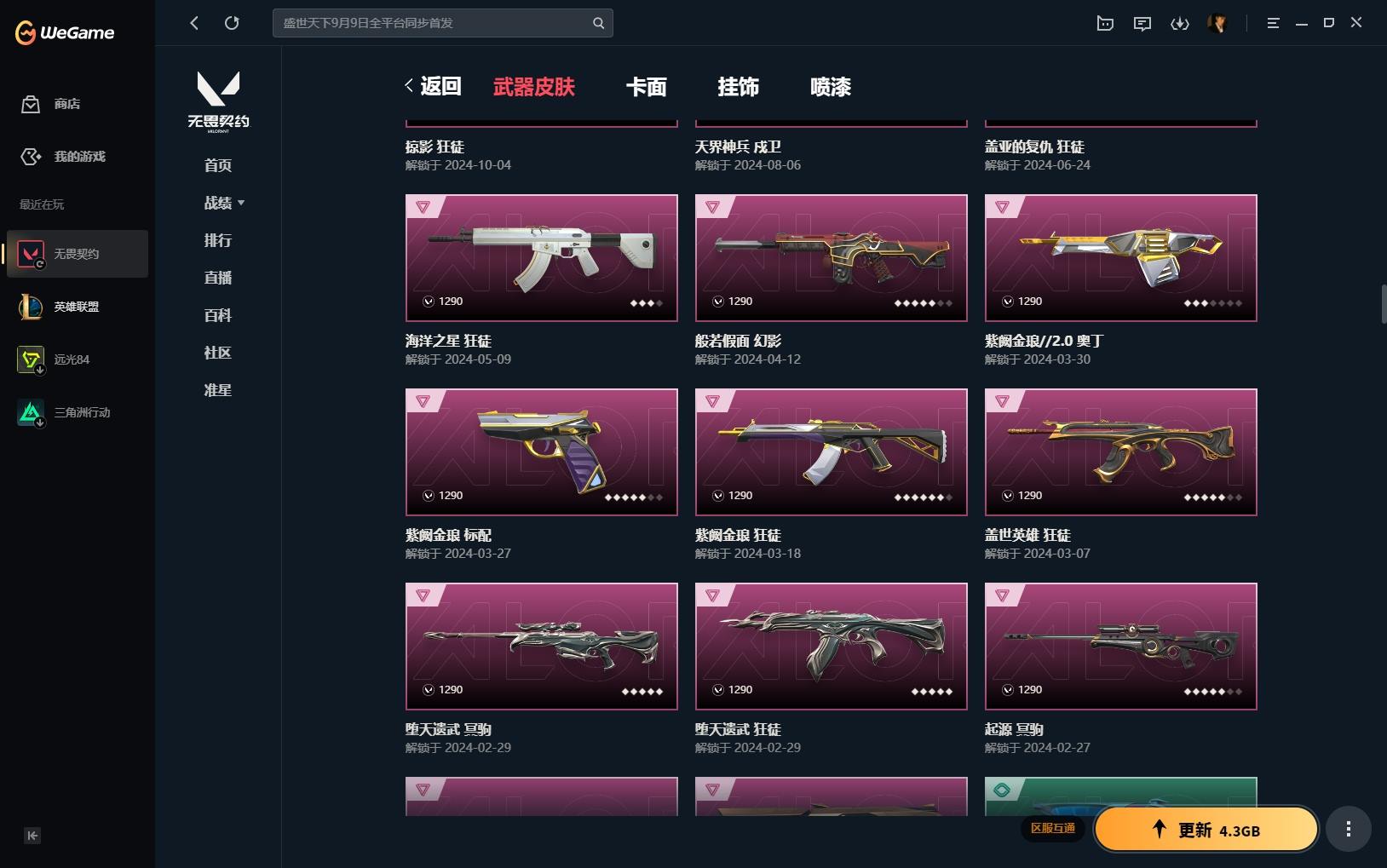Open the hamburger main menu

(1273, 23)
